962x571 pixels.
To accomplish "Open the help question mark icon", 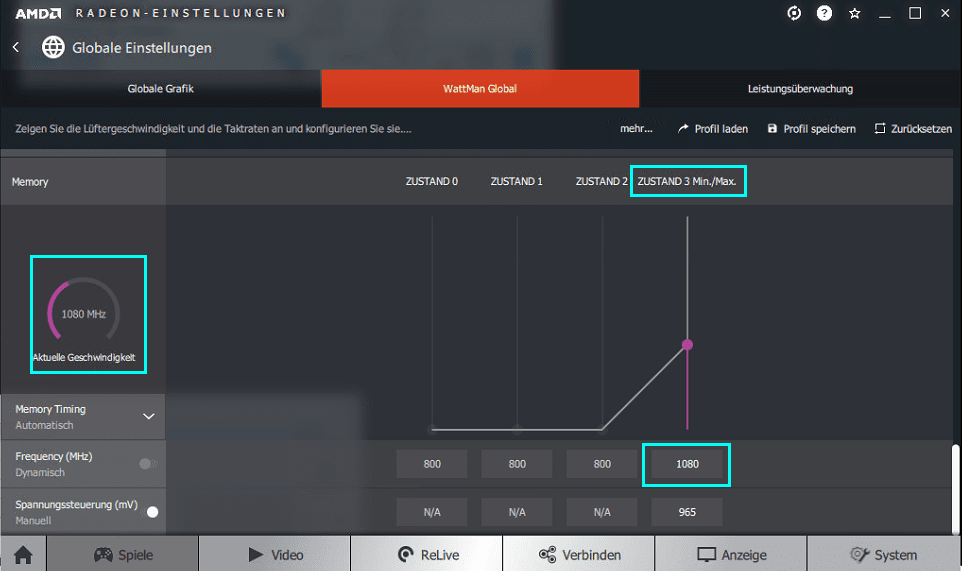I will [x=824, y=13].
